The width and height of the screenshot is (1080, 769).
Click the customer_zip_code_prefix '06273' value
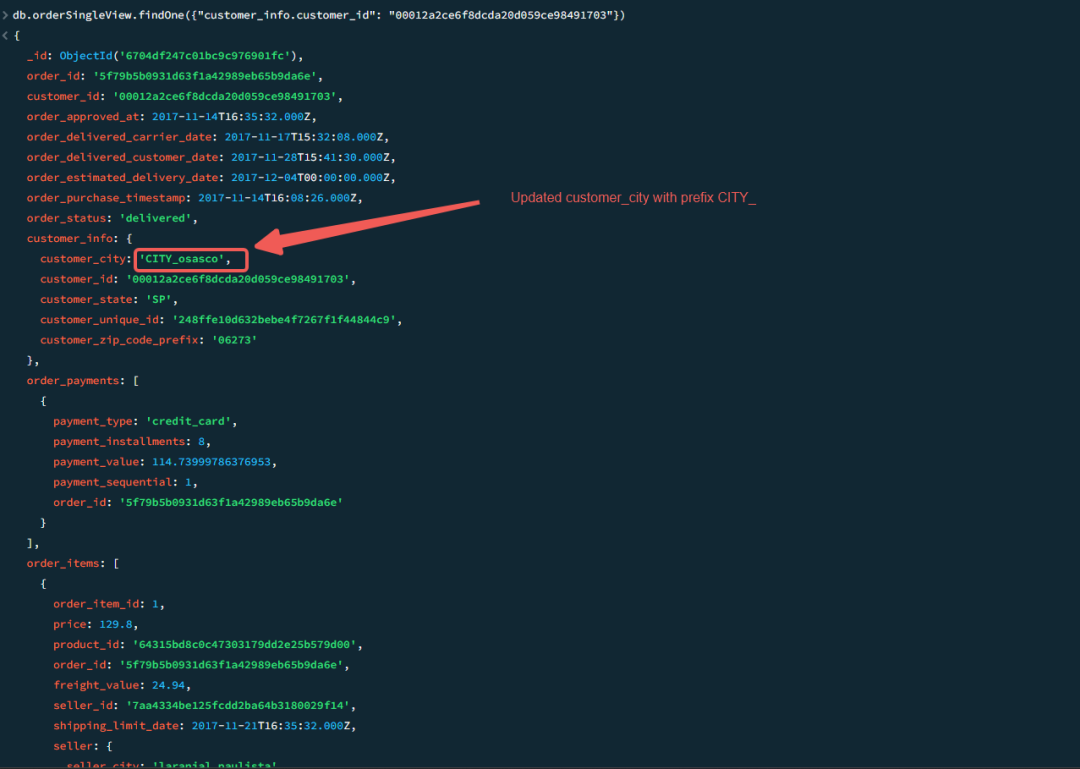(235, 340)
